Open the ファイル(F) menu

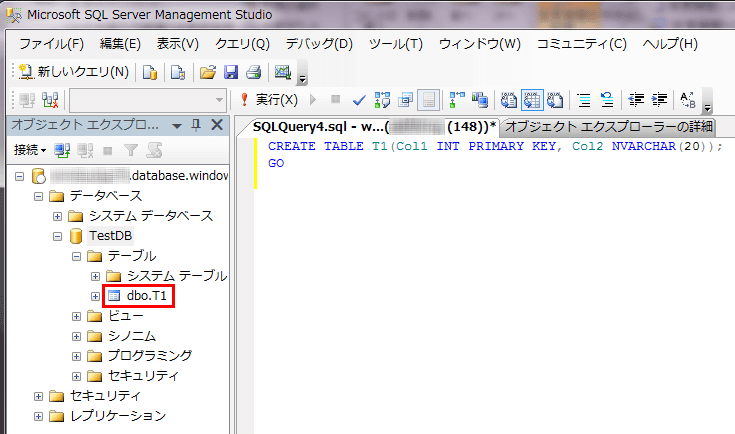coord(52,44)
